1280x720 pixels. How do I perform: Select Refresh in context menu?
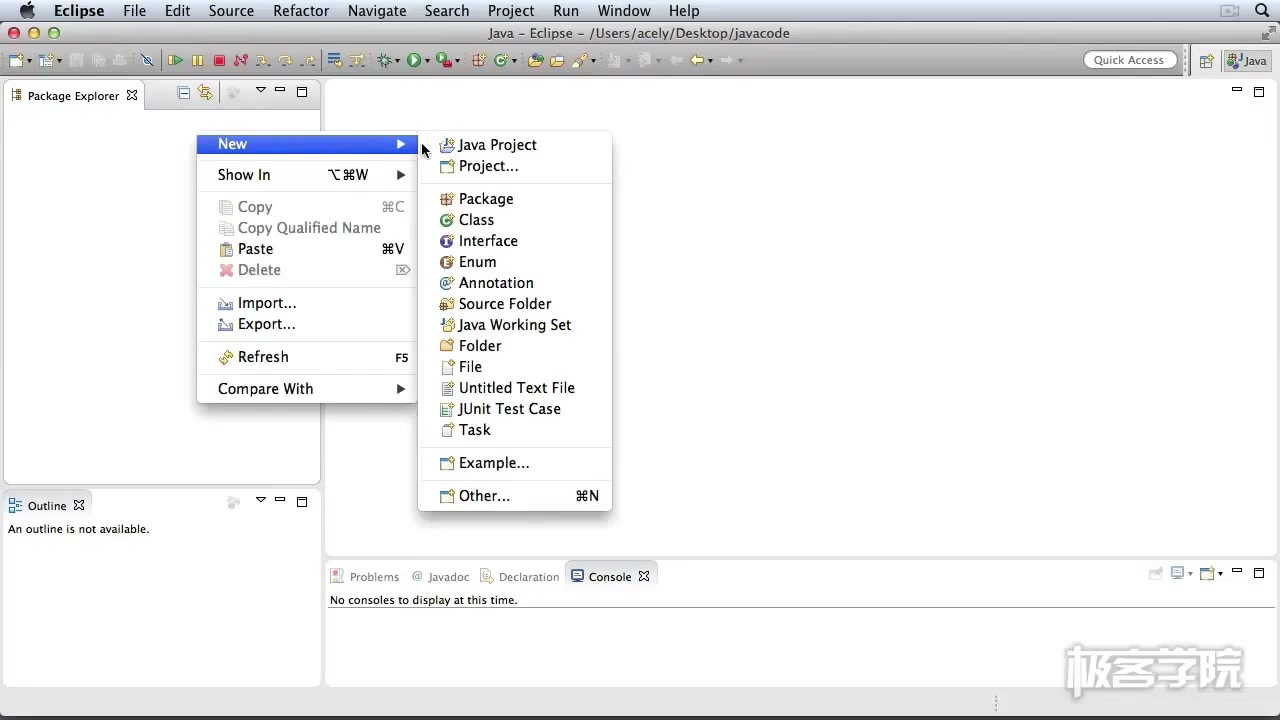[x=306, y=356]
